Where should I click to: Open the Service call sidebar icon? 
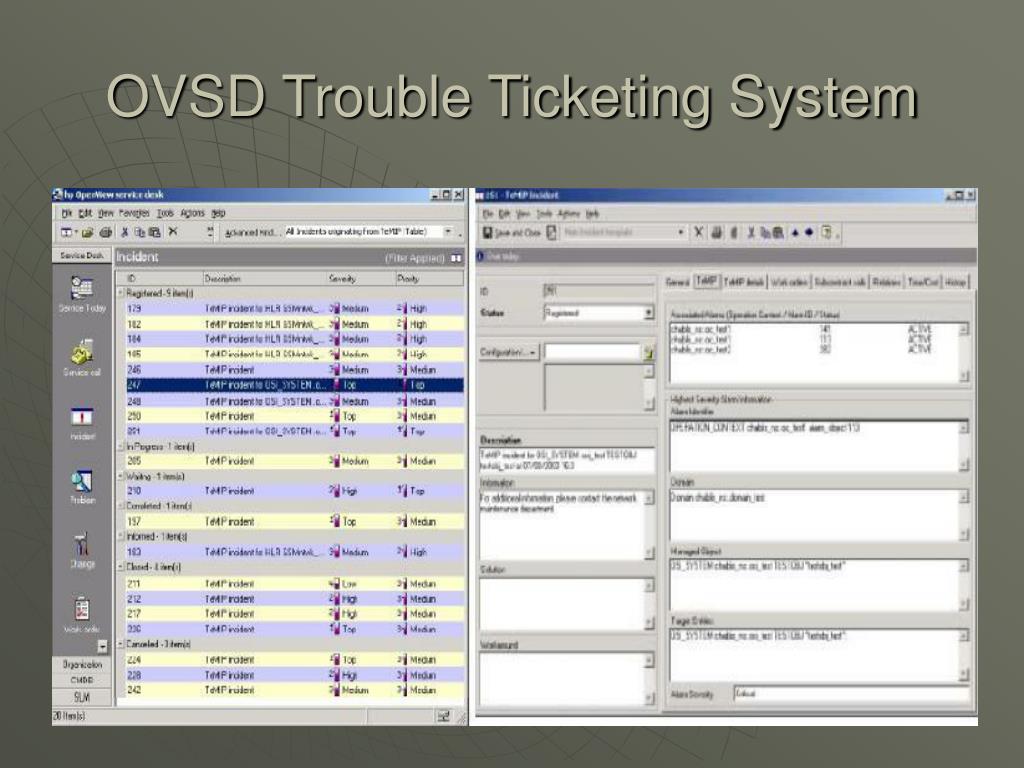point(82,352)
